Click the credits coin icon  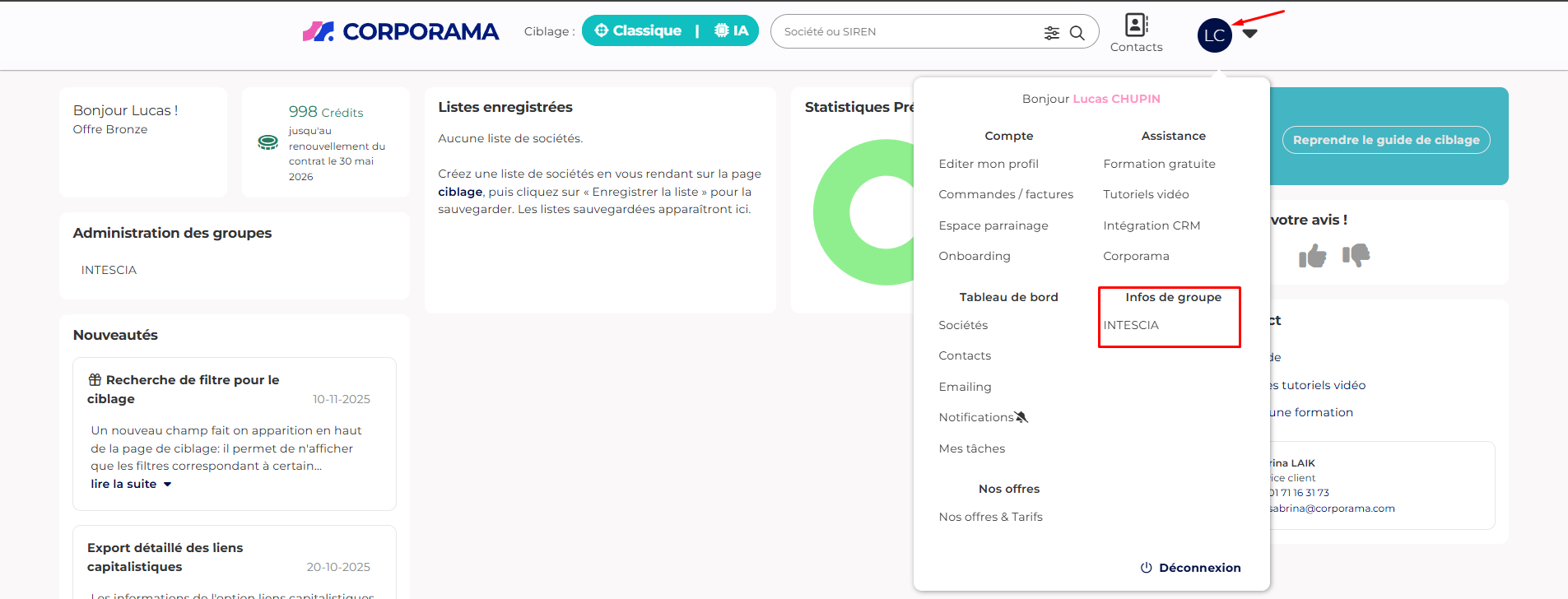point(268,142)
